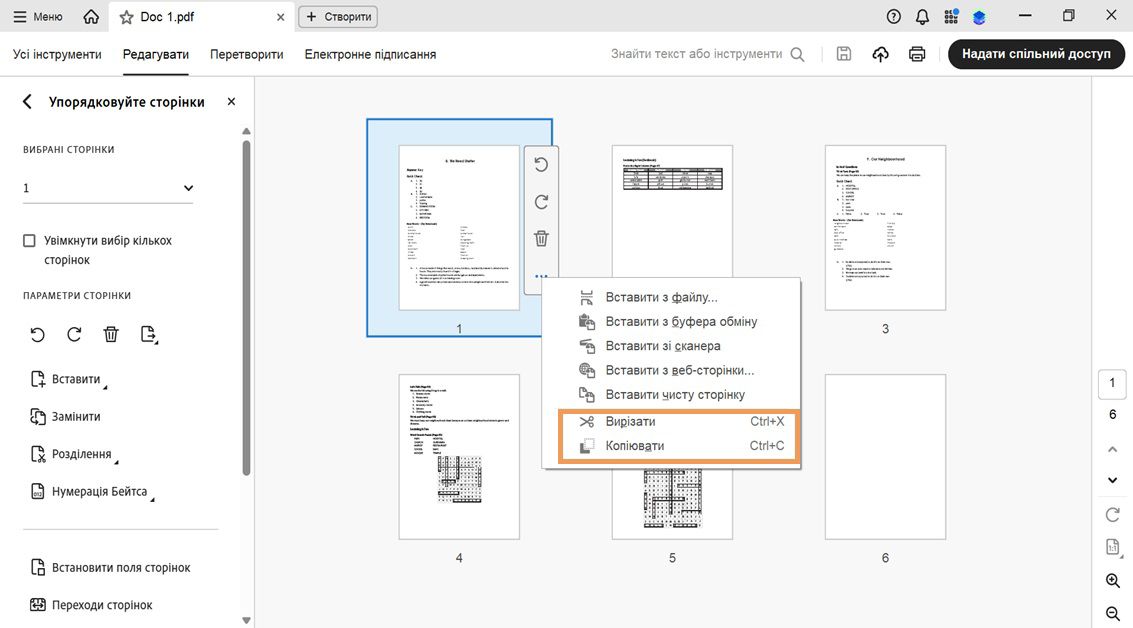1133x628 pixels.
Task: Select page 3 thumbnail
Action: (885, 228)
